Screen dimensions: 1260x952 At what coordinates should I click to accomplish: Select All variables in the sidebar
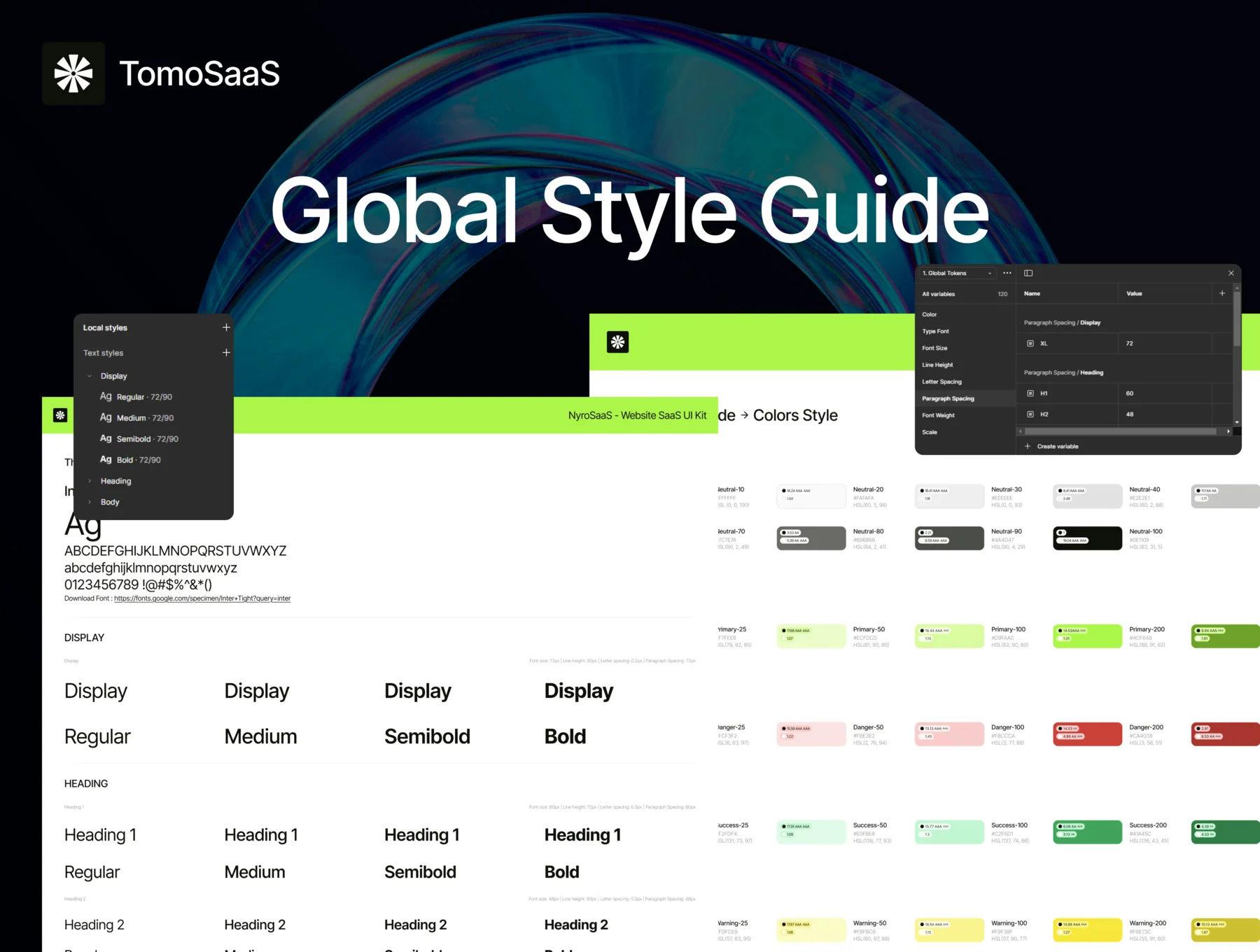(965, 294)
